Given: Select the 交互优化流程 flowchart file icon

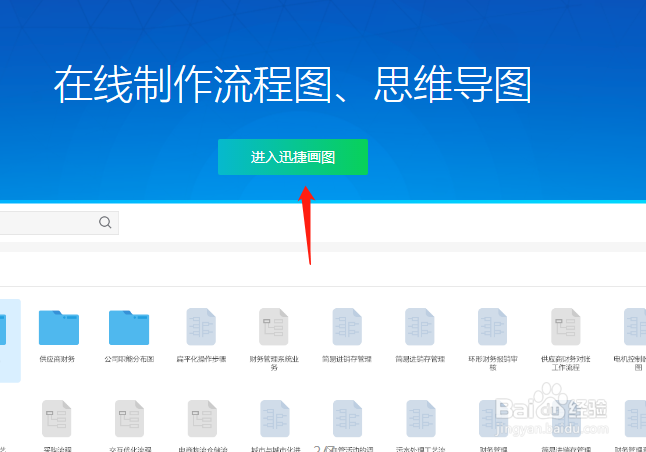Looking at the screenshot, I should (x=129, y=419).
